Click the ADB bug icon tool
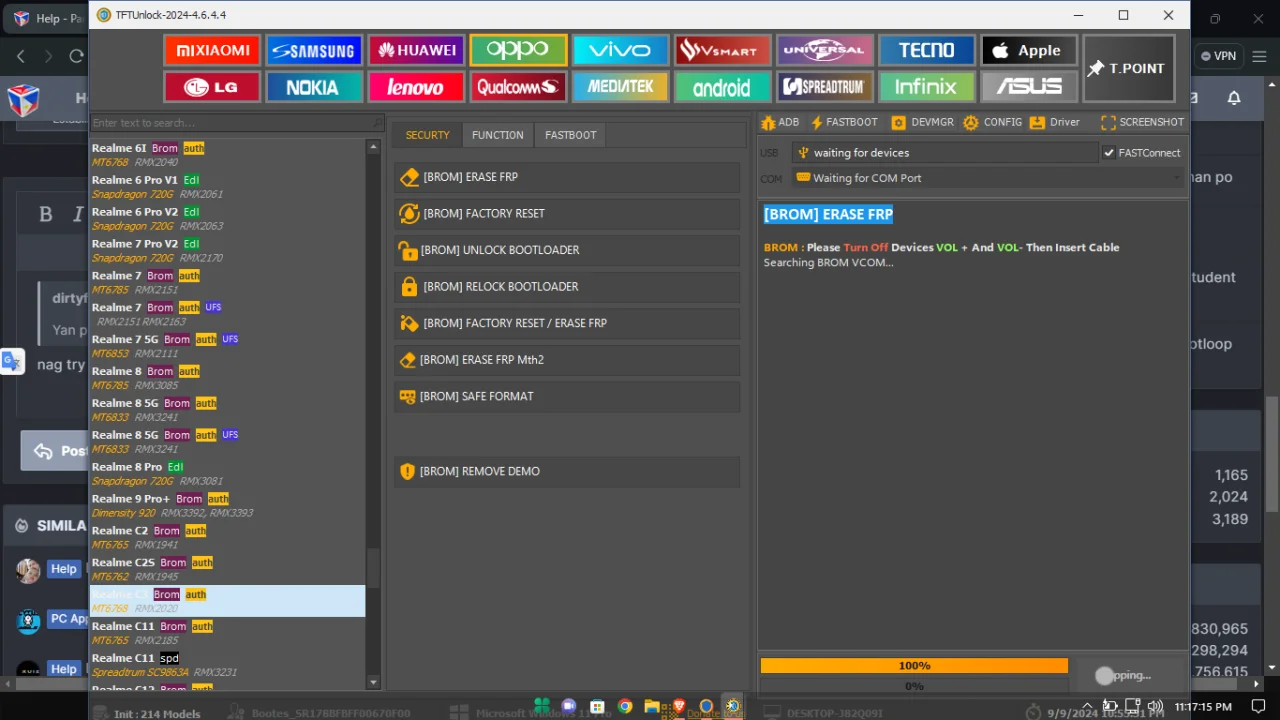The height and width of the screenshot is (720, 1280). 780,122
